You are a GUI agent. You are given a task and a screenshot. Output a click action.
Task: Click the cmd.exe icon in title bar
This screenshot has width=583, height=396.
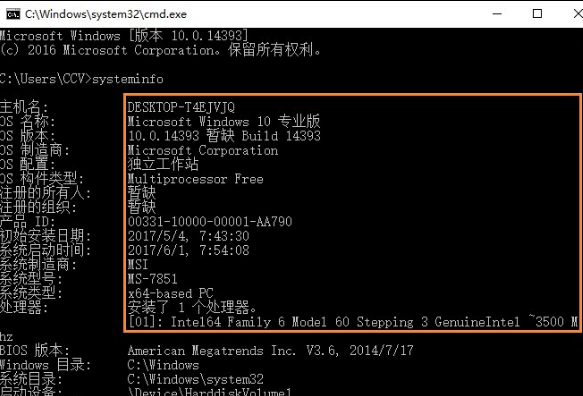click(x=13, y=14)
